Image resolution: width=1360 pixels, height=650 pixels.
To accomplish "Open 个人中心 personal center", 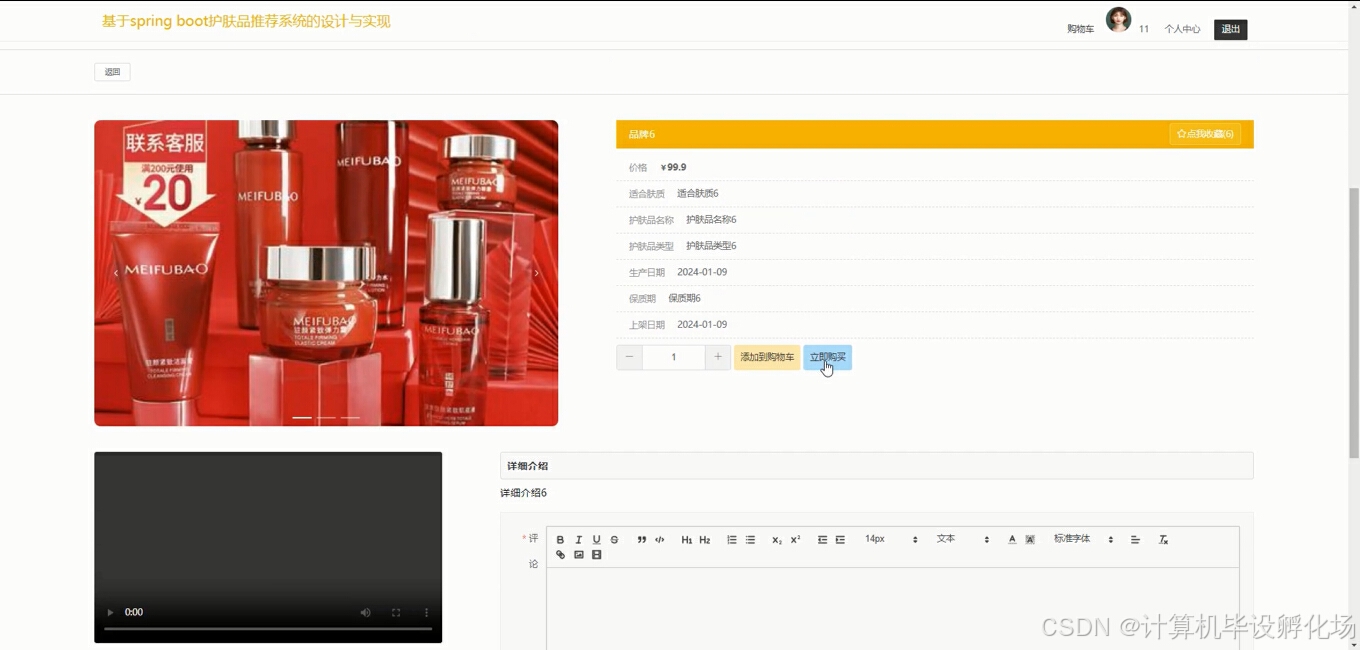I will 1182,29.
